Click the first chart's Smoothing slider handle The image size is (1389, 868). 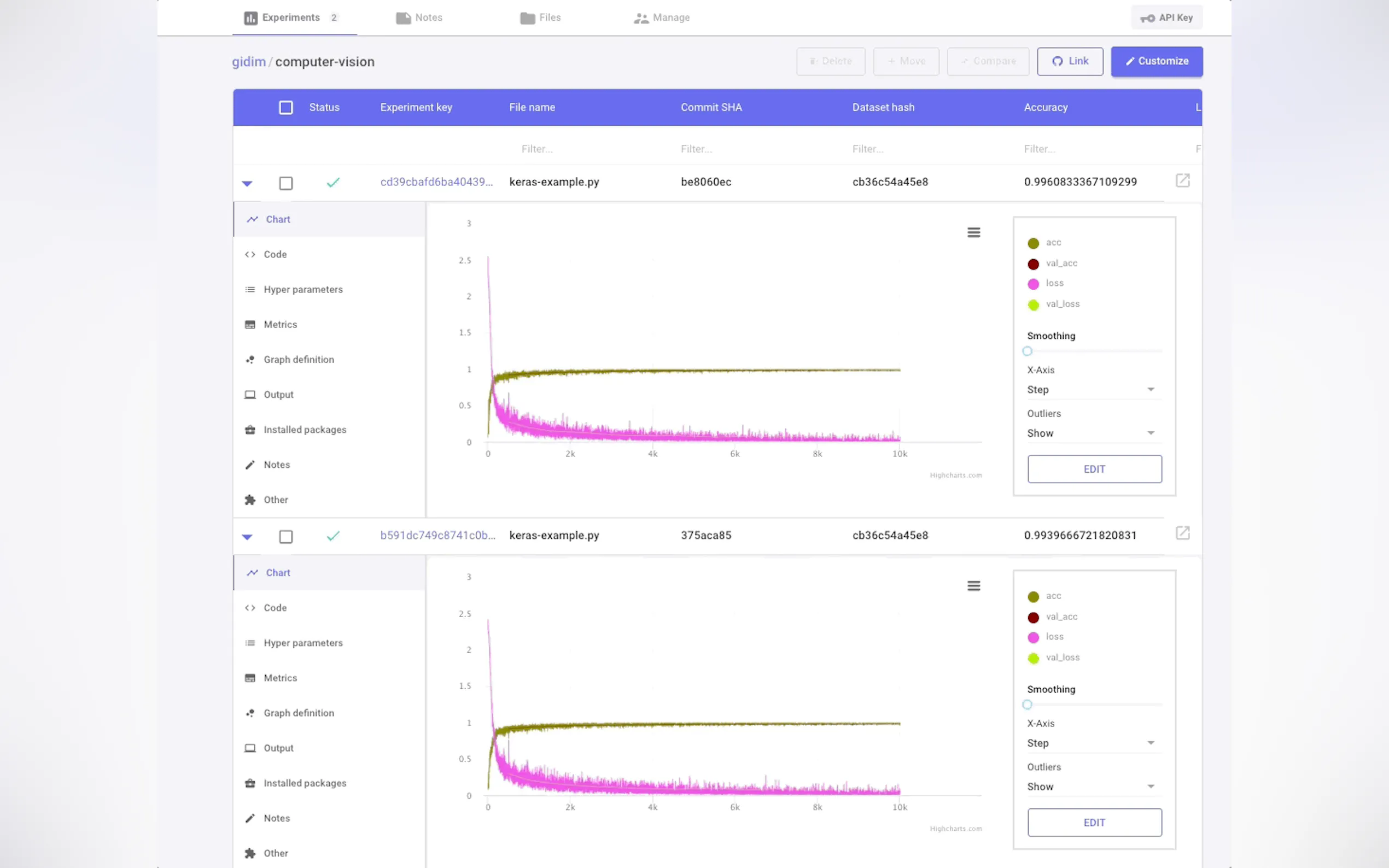point(1027,351)
